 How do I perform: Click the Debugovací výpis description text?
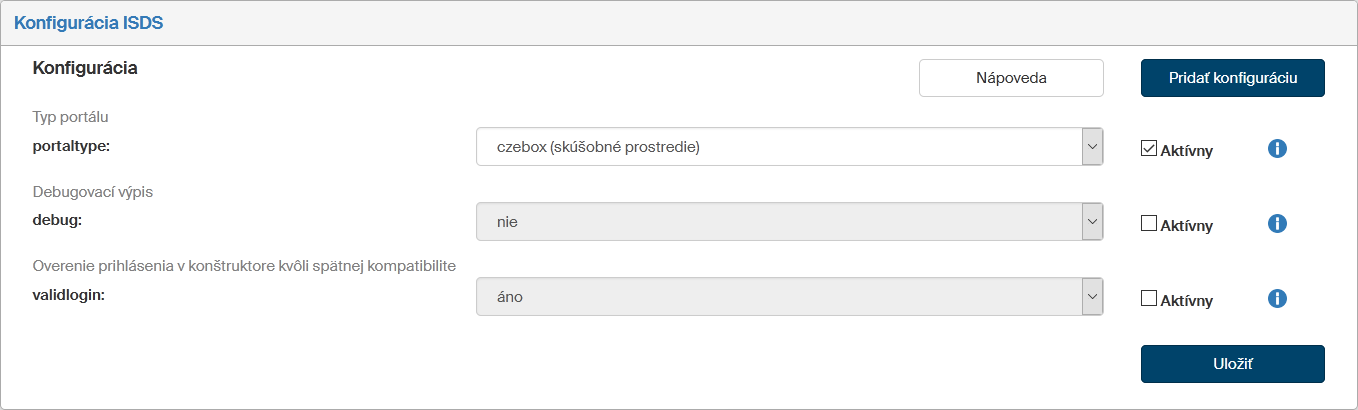click(x=92, y=191)
